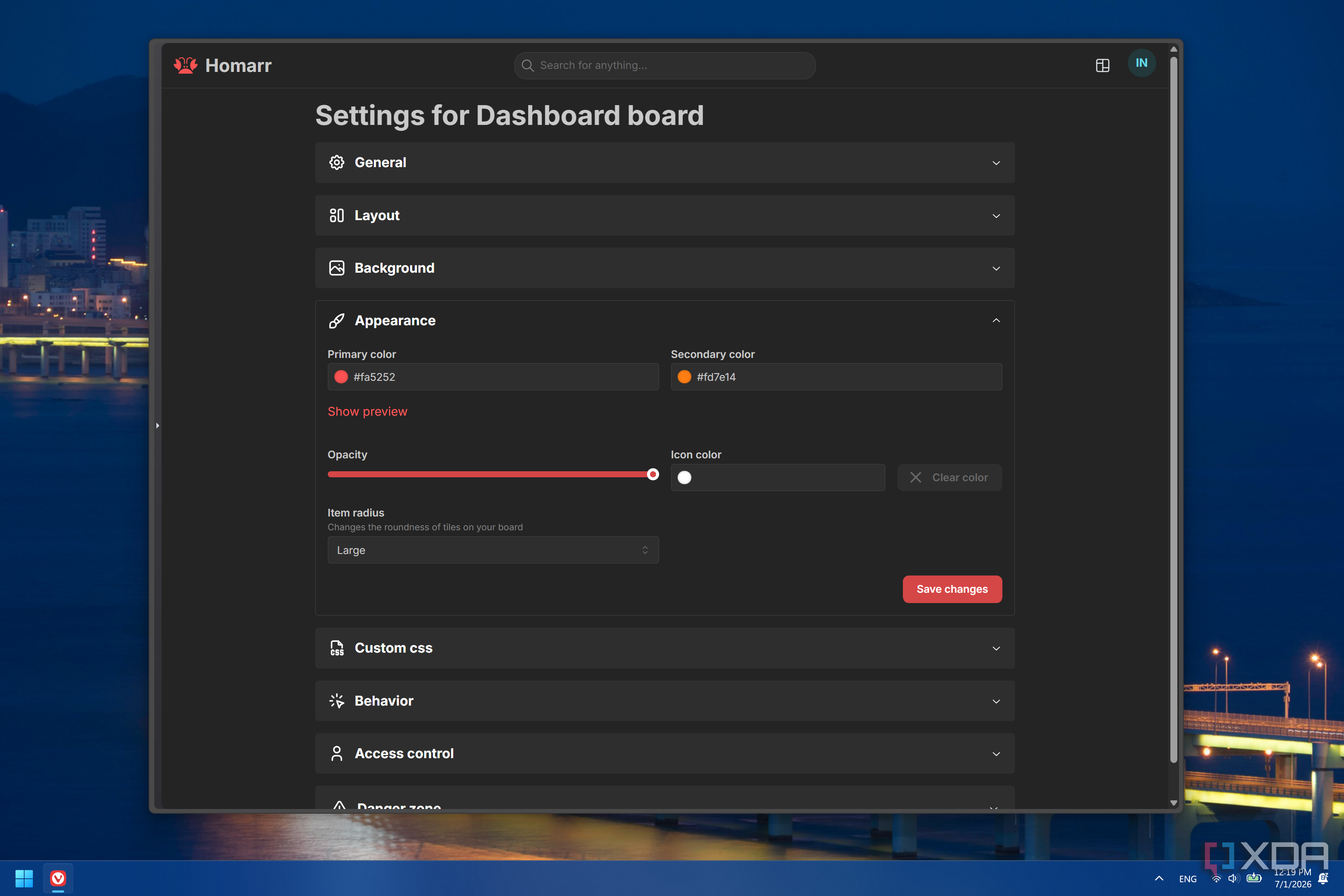Click the ENG language indicator
This screenshot has width=1344, height=896.
point(1188,879)
